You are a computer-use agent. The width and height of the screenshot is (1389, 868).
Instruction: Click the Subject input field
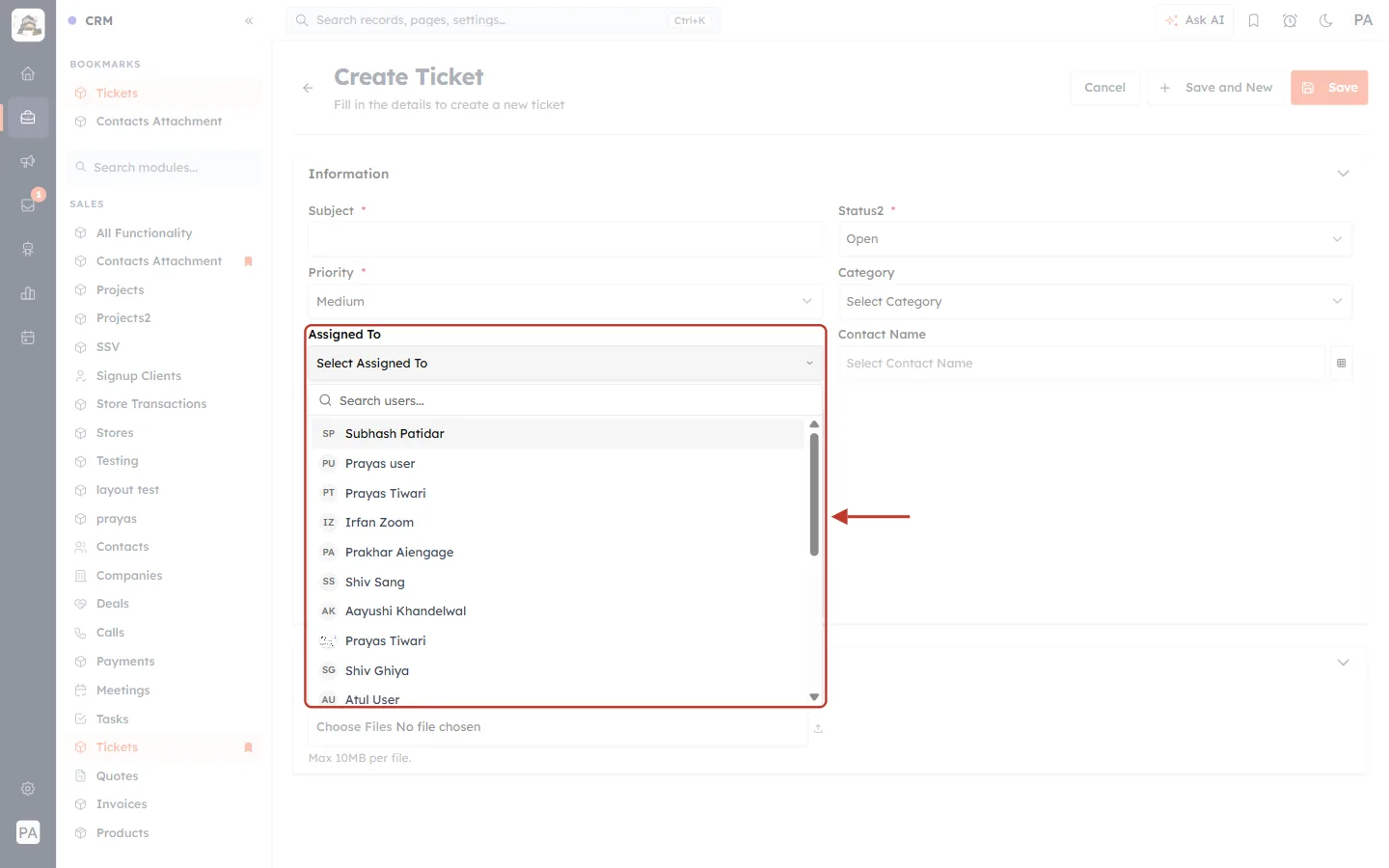(565, 239)
